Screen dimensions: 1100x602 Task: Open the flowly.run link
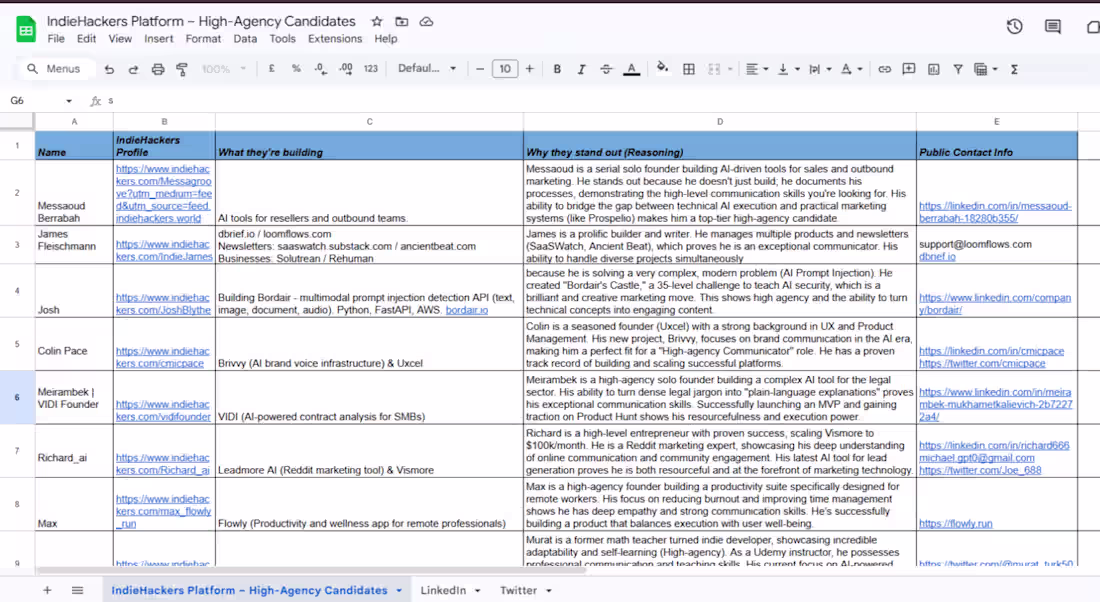[x=955, y=523]
